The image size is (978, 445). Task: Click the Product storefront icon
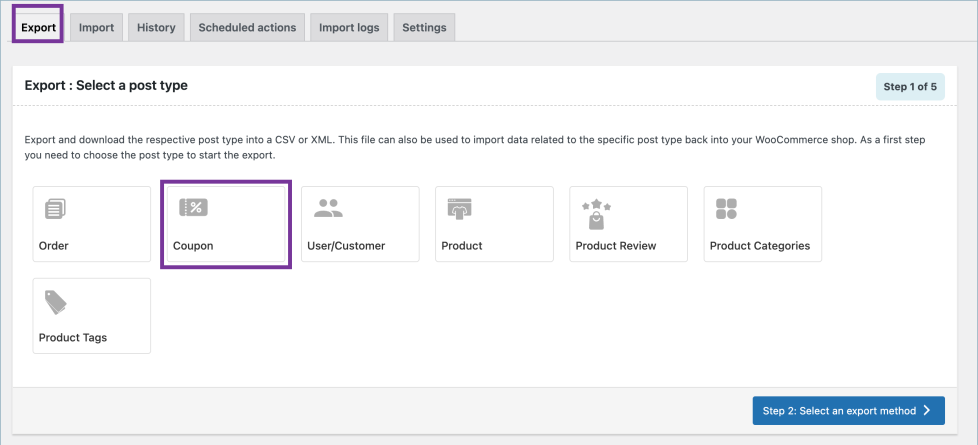(x=459, y=209)
